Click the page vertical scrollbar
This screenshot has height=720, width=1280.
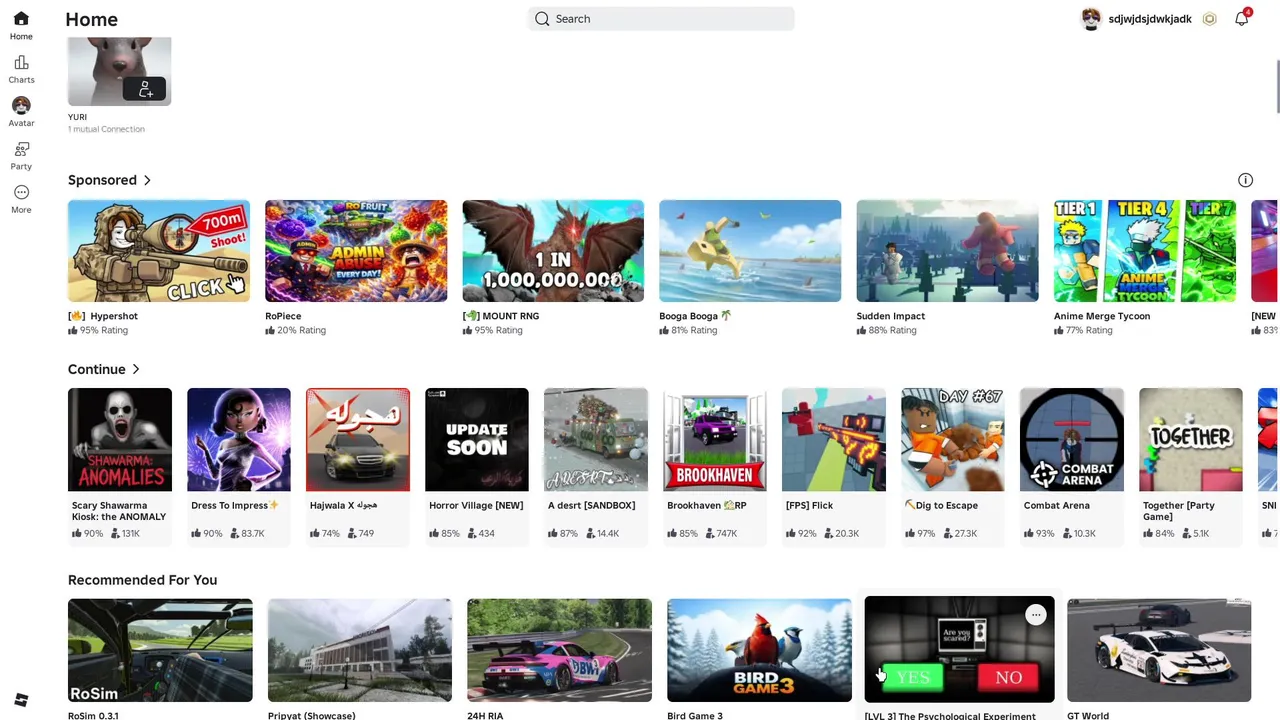click(x=1276, y=87)
